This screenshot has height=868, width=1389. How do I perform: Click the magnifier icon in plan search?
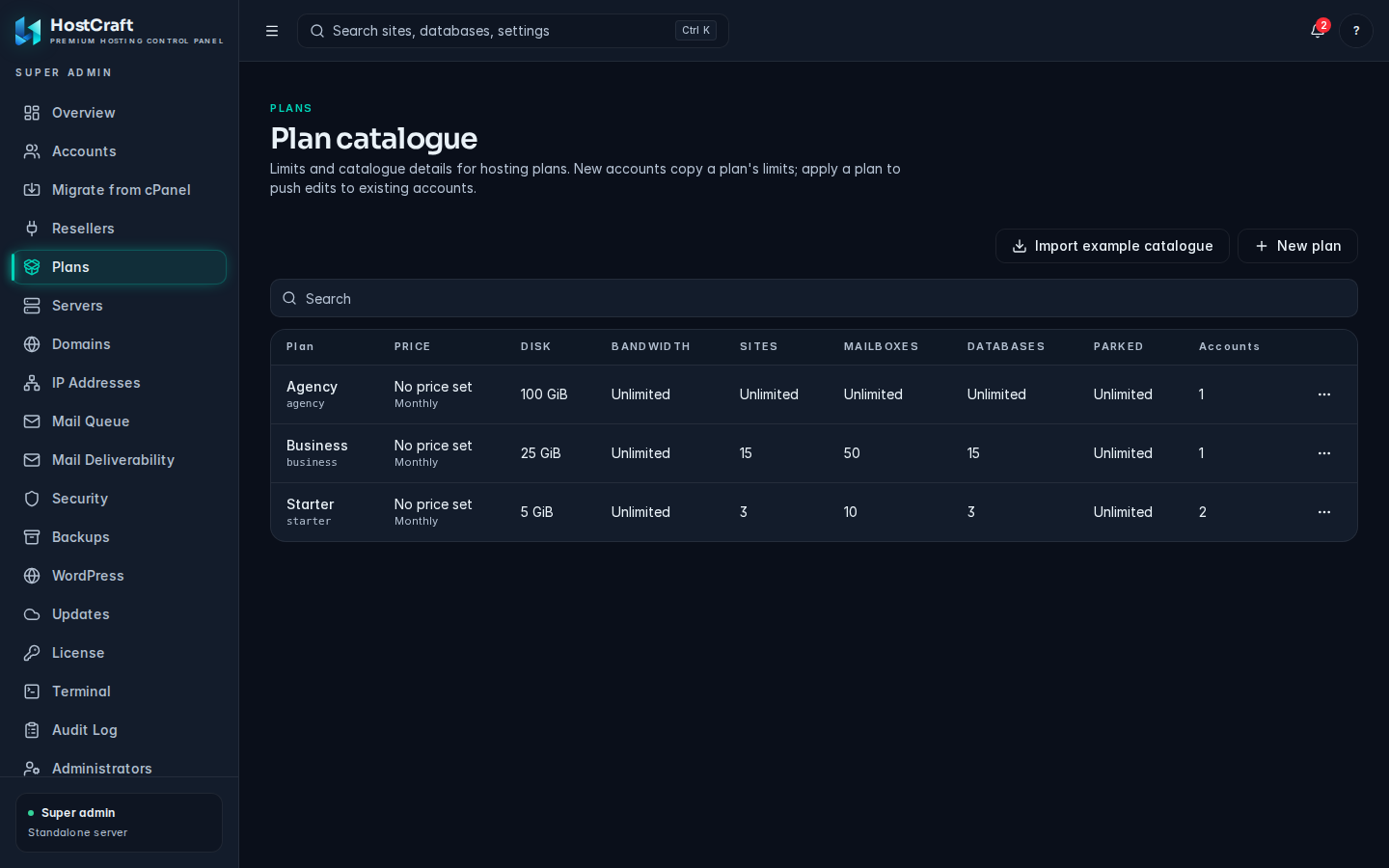(289, 298)
